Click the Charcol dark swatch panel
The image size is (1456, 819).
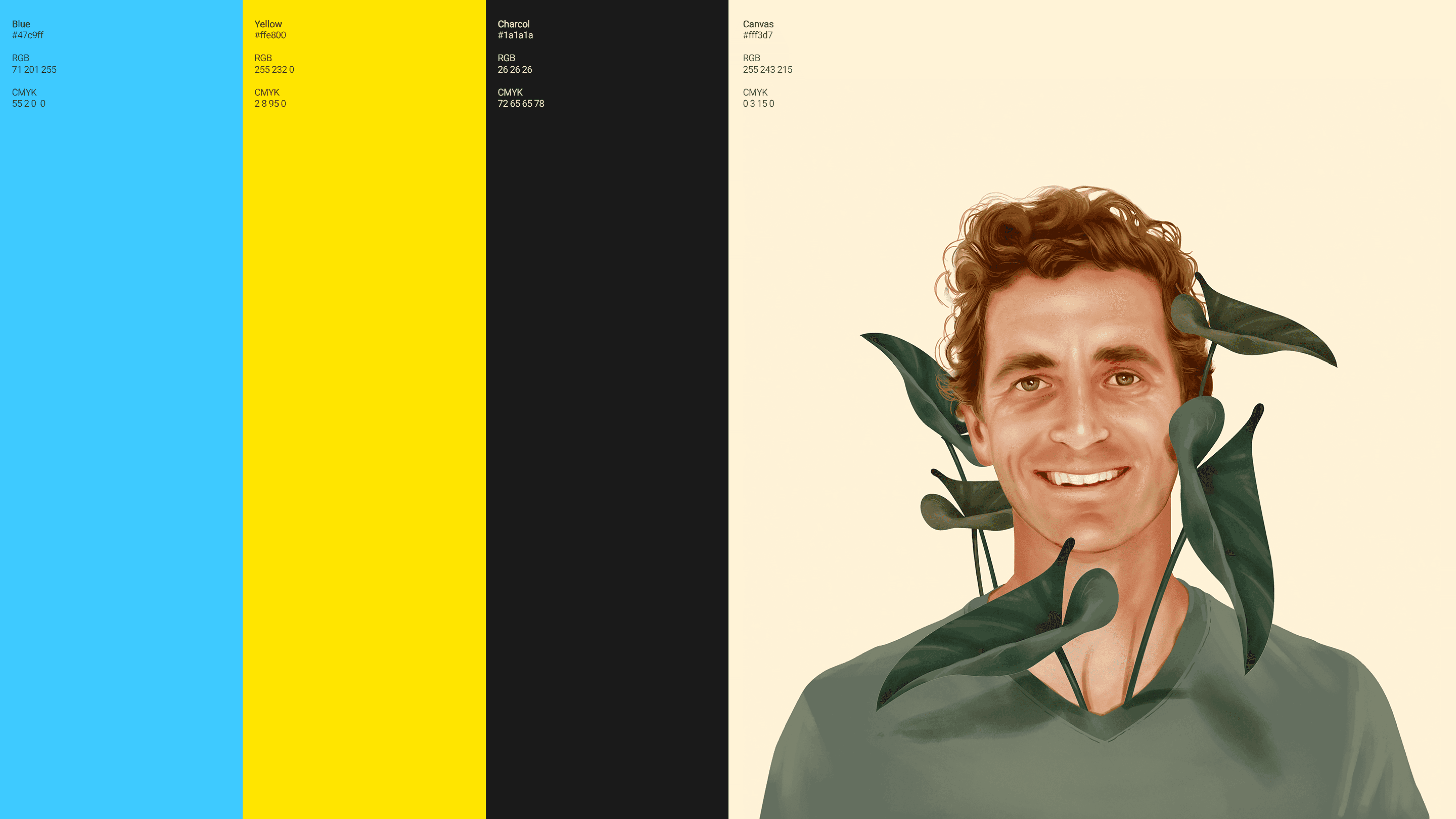607,409
